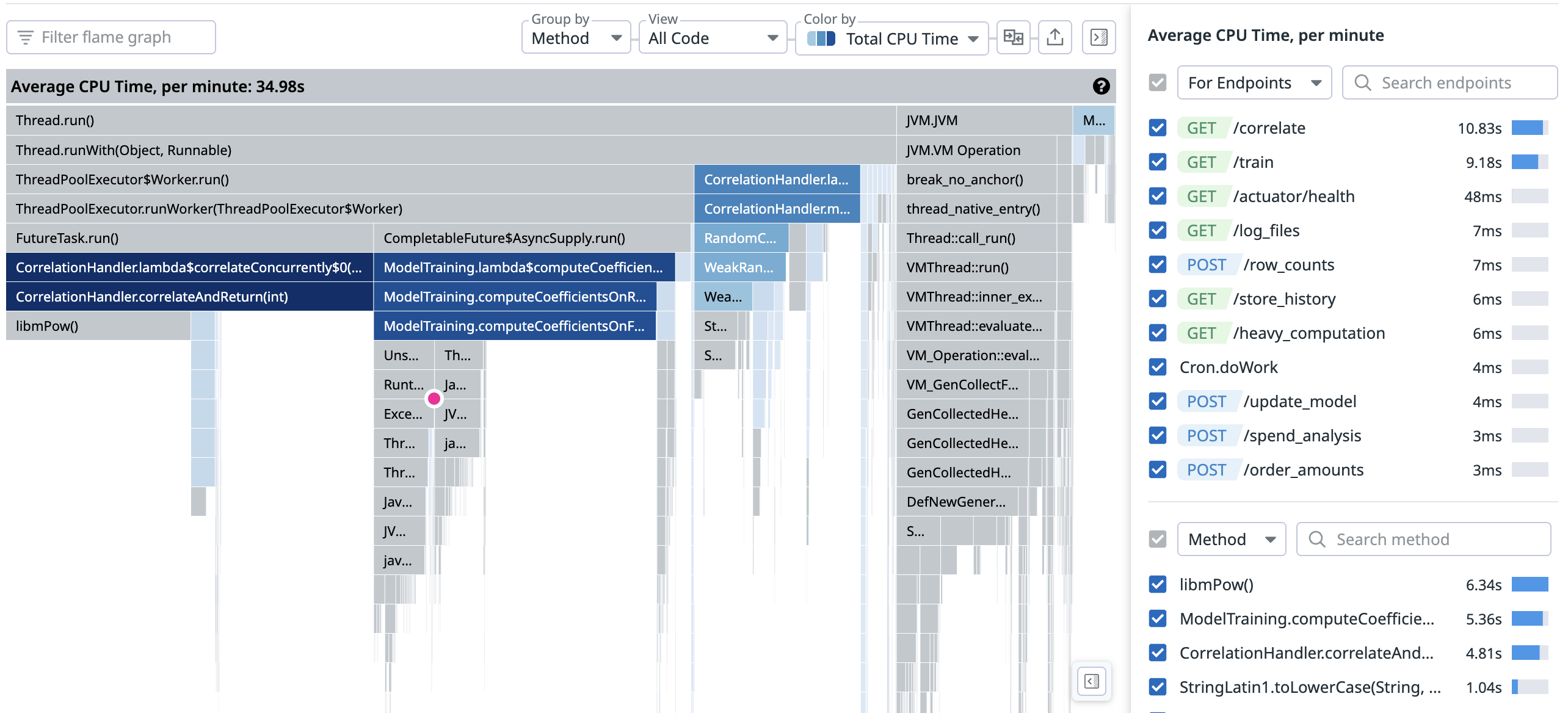Open the Group by Method dropdown
The image size is (1568, 713).
point(576,38)
